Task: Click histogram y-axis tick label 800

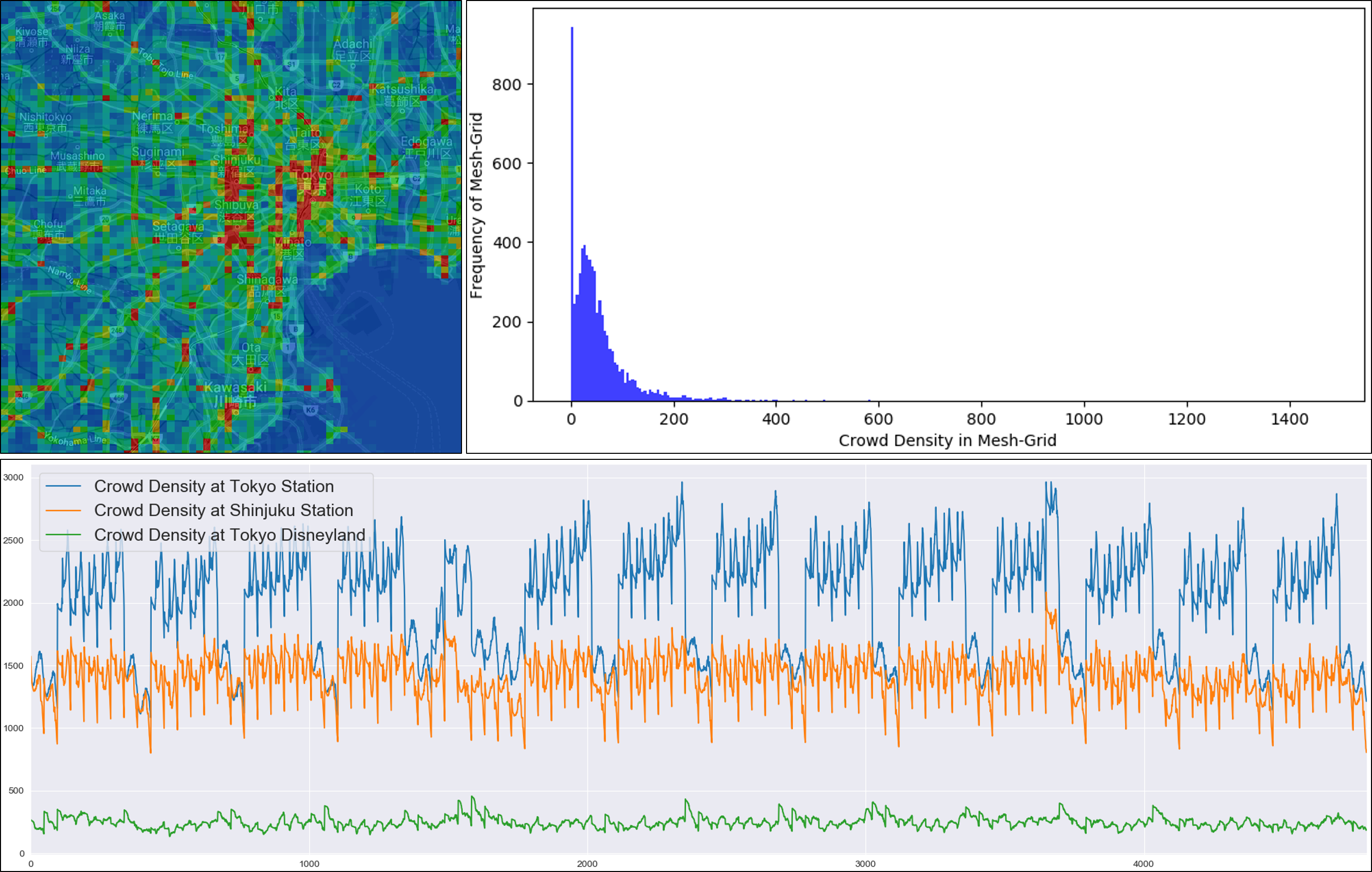Action: [507, 85]
